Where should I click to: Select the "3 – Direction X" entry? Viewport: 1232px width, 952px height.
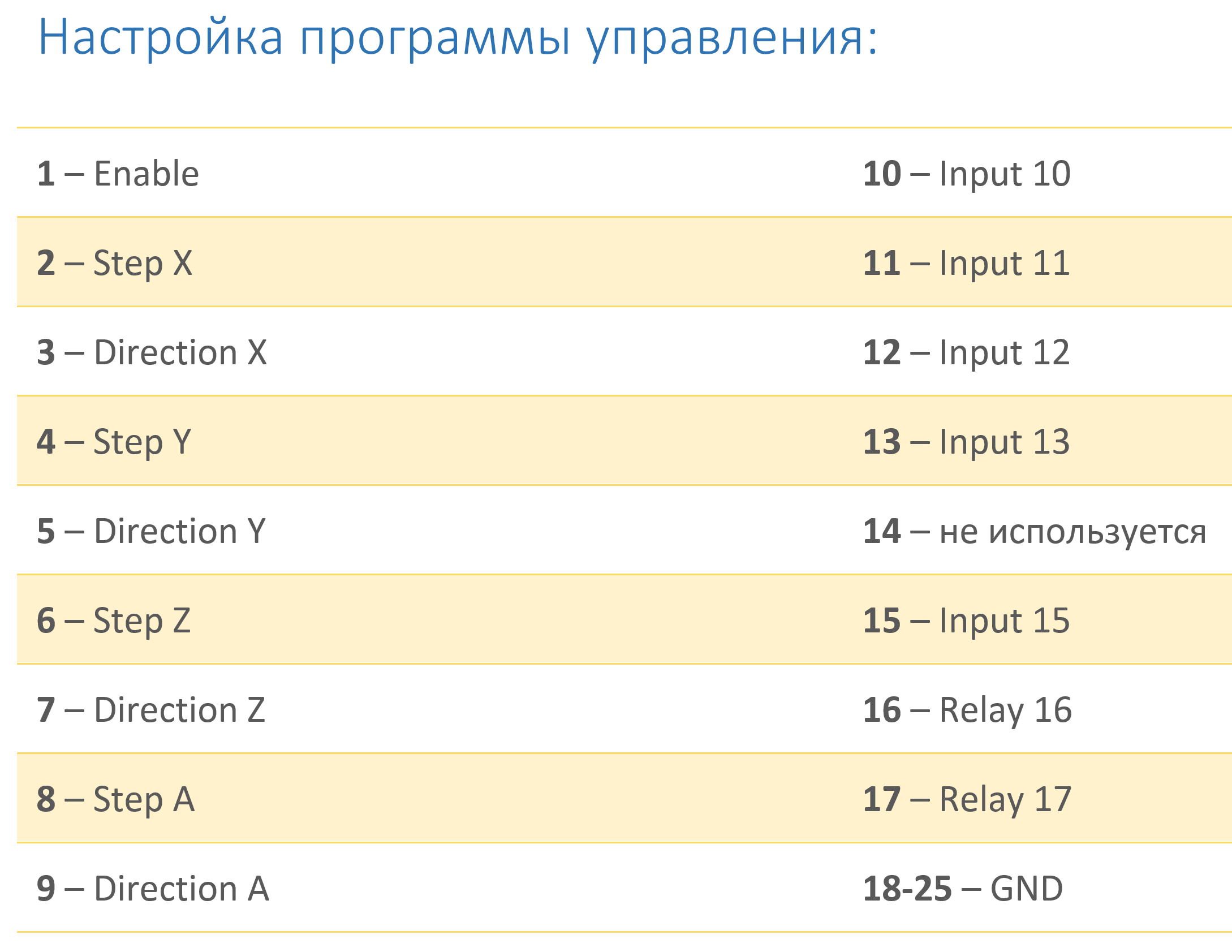point(152,352)
